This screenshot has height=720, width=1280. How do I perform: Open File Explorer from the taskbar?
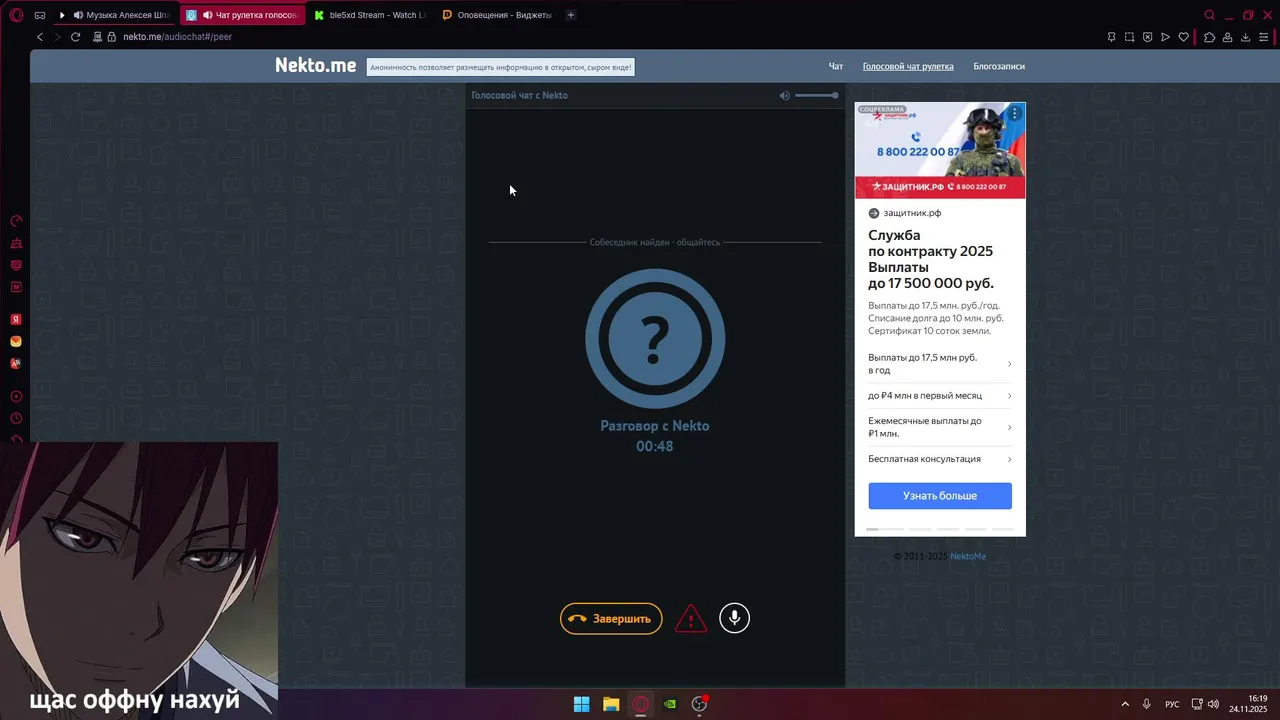click(x=611, y=704)
